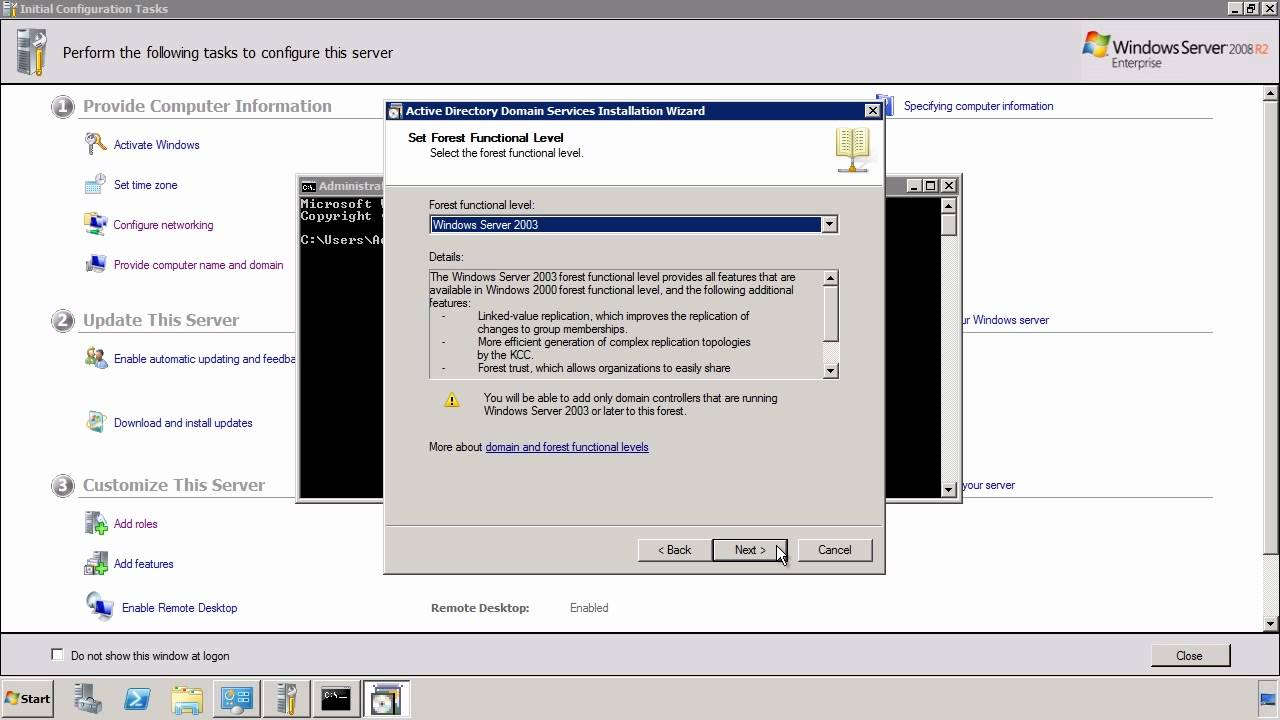Screen dimensions: 1280x720
Task: Open Provide computer name and domain link
Action: point(199,265)
